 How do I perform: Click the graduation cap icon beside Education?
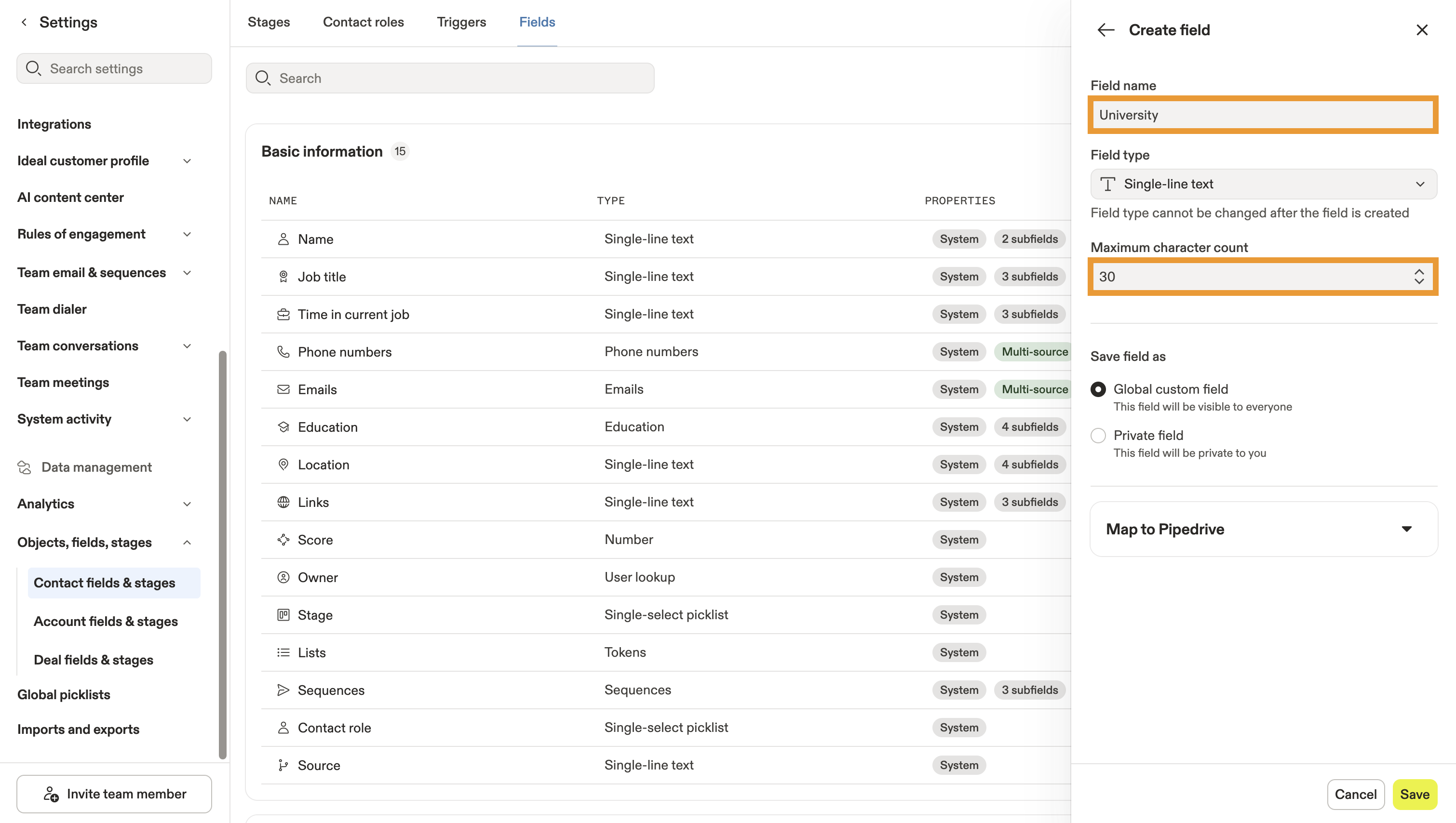point(283,427)
